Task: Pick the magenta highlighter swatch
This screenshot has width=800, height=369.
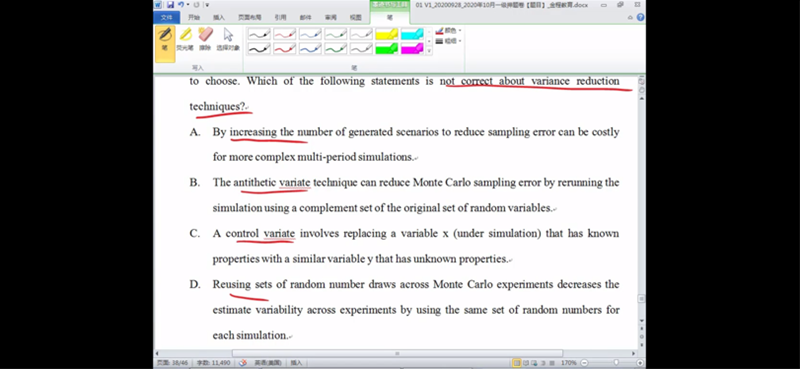Action: click(412, 48)
